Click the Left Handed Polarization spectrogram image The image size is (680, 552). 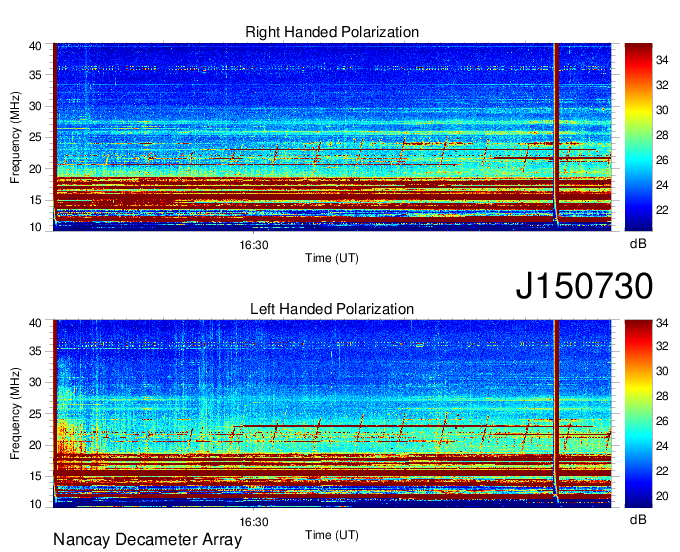click(x=332, y=414)
